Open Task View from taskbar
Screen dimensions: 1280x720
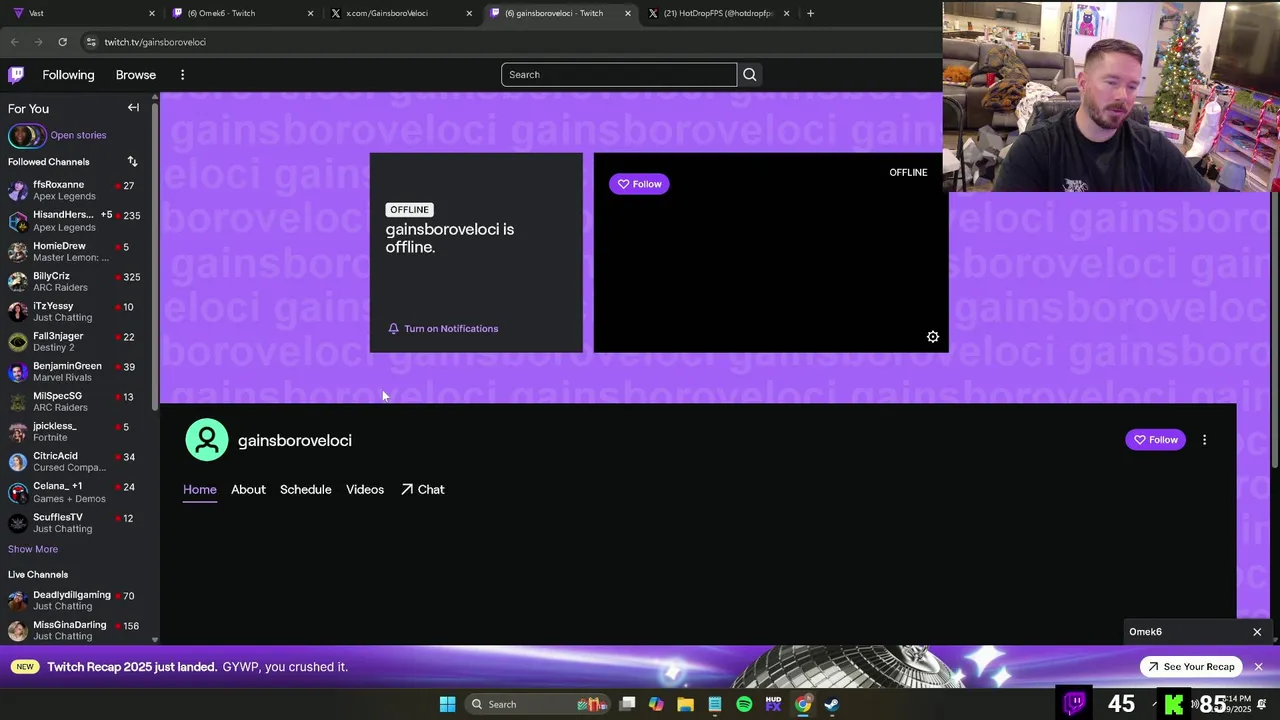click(x=627, y=704)
